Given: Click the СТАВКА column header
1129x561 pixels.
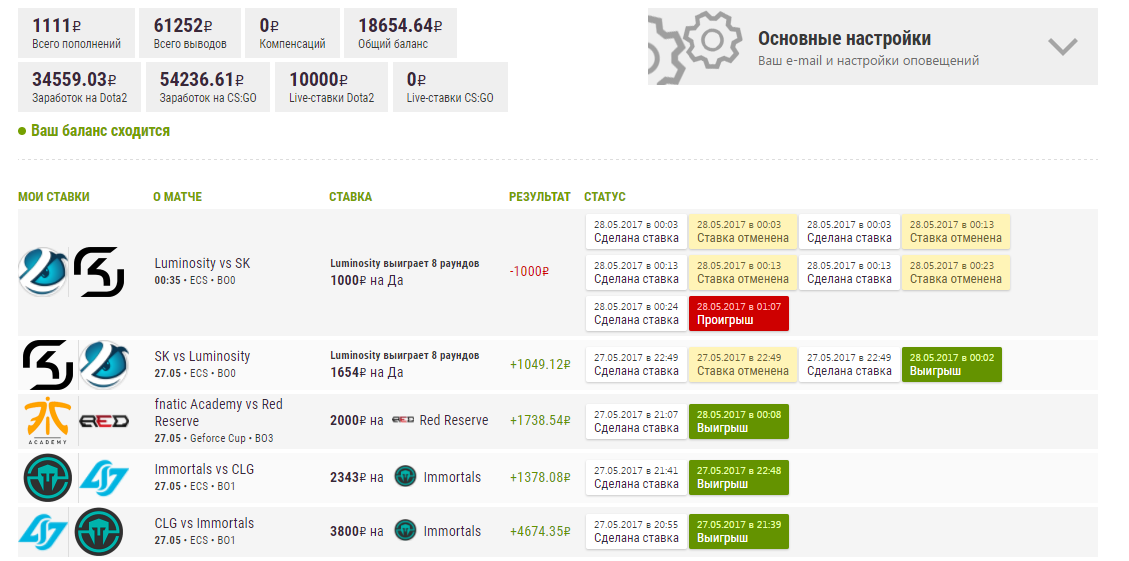Looking at the screenshot, I should click(351, 197).
